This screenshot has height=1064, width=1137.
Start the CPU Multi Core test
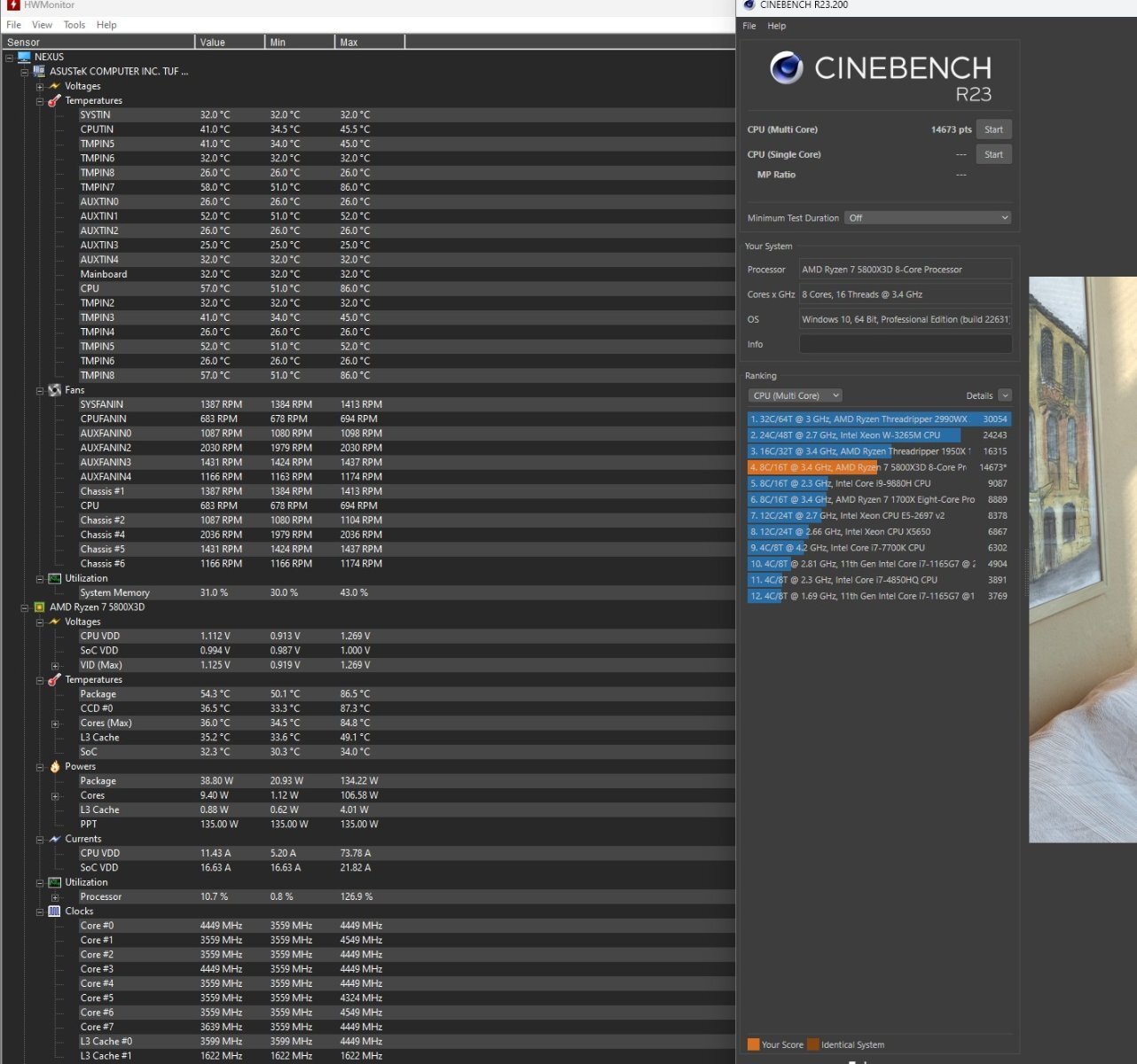(x=993, y=129)
